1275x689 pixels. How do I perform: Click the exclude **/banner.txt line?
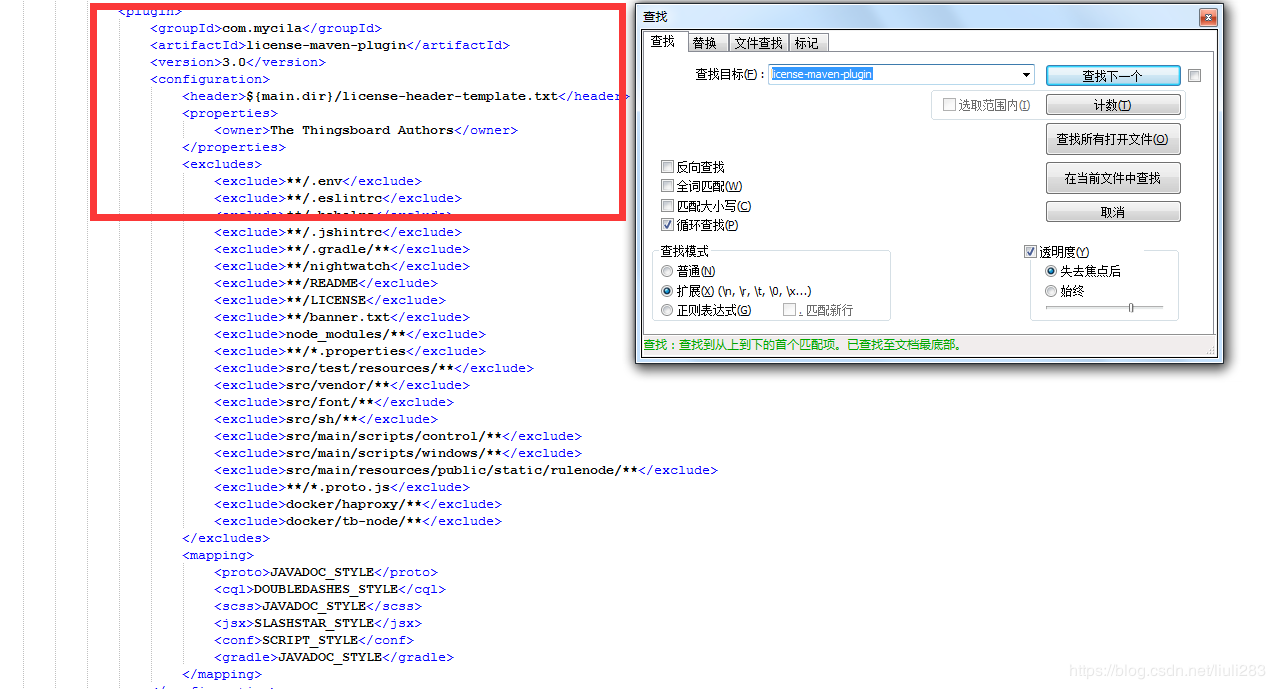(x=342, y=317)
